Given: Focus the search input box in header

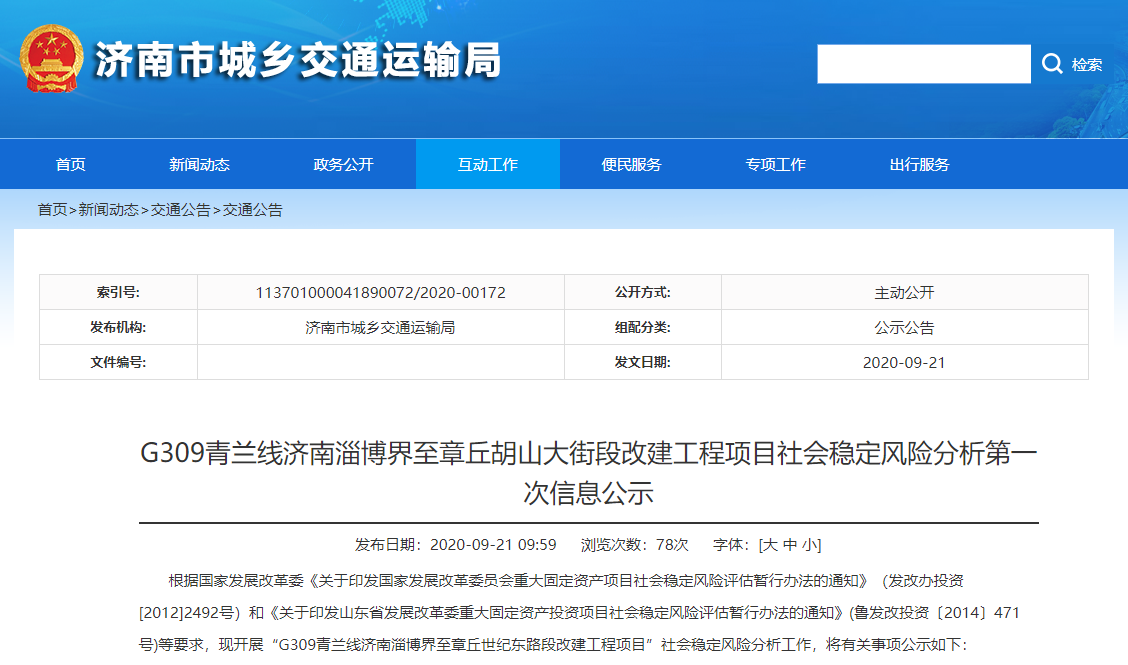Looking at the screenshot, I should (923, 64).
